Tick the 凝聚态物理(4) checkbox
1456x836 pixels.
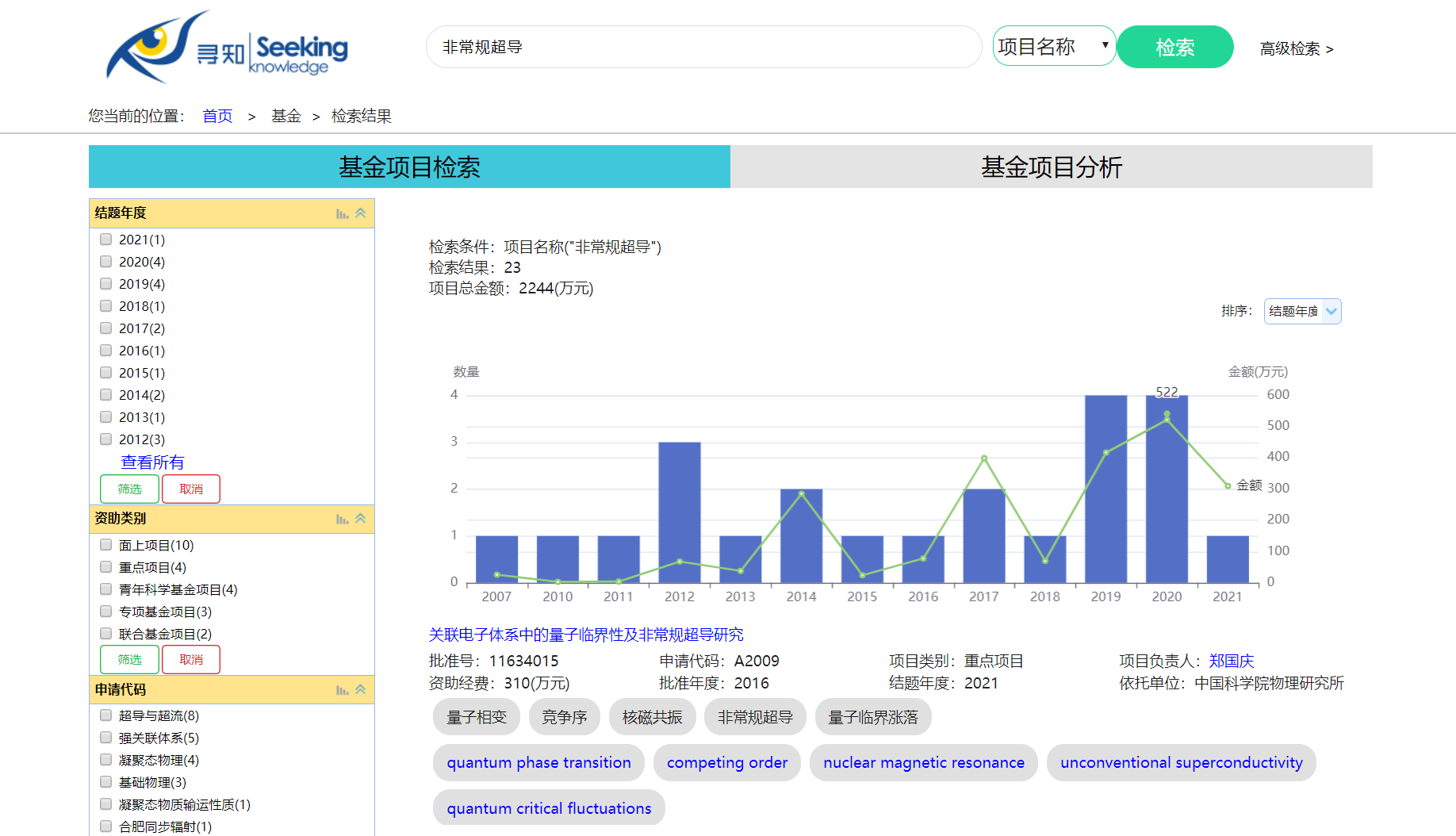[105, 759]
